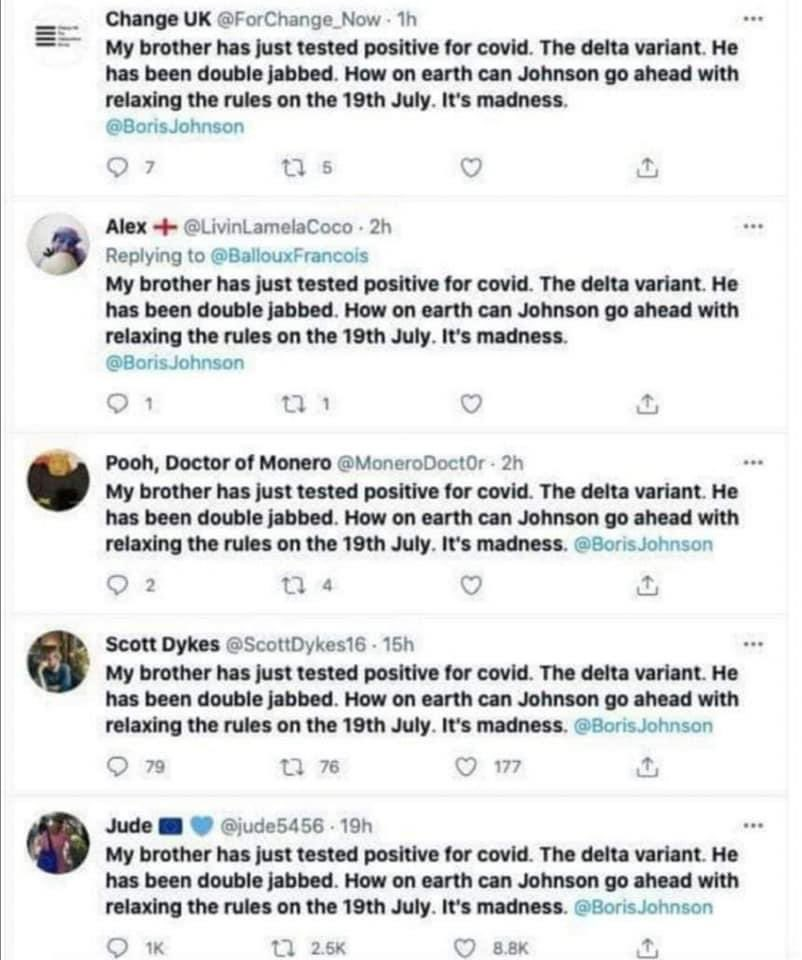Retweet the Scott Dykes tweet
802x960 pixels.
[294, 767]
